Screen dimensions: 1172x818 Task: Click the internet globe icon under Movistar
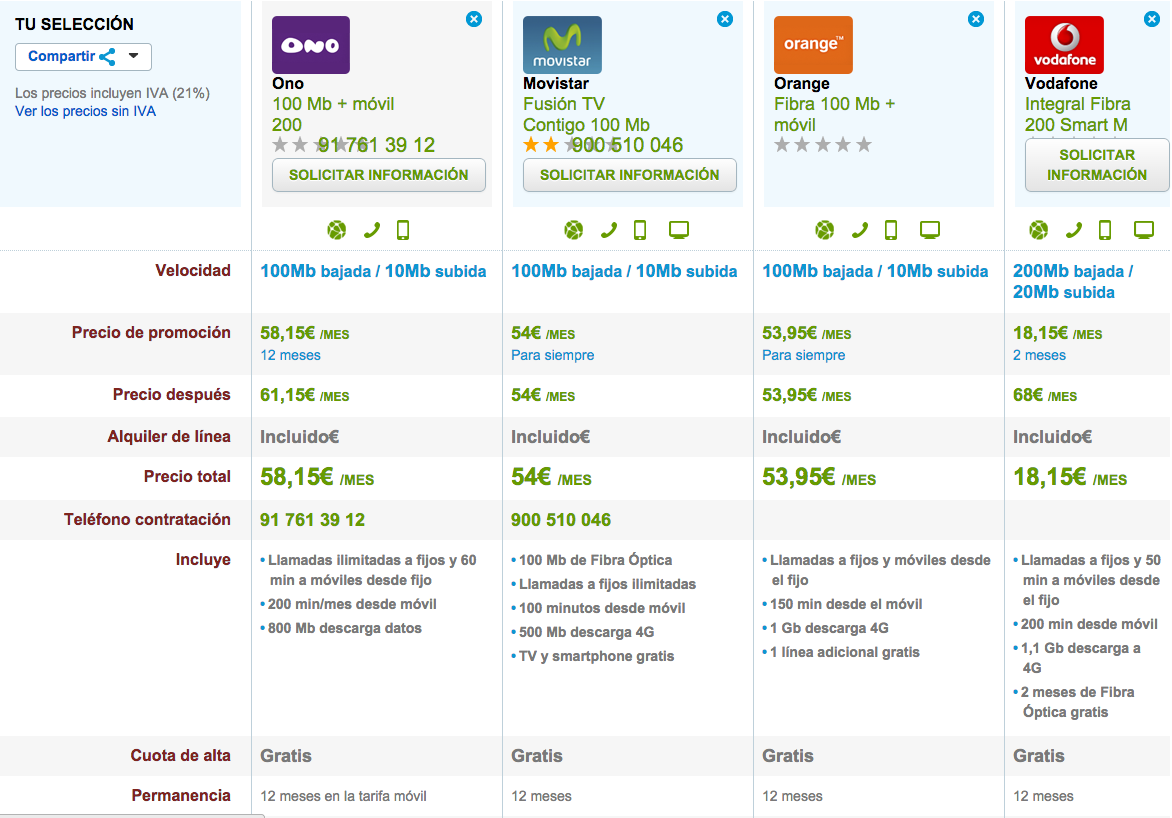(574, 230)
